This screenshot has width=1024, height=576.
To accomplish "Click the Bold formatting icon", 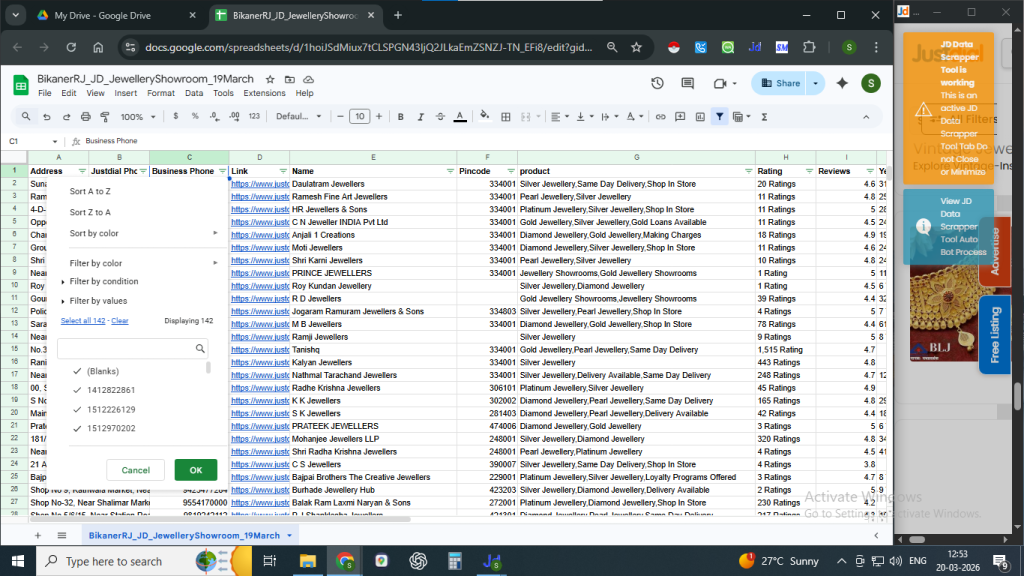I will [400, 116].
